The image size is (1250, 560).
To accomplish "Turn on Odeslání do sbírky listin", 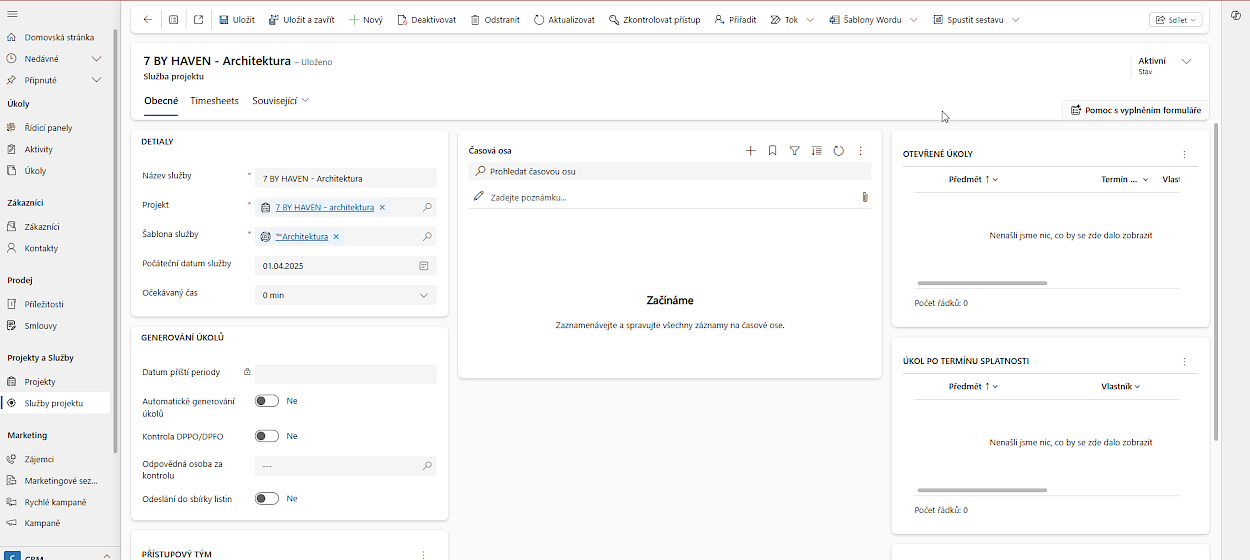I will pos(266,498).
